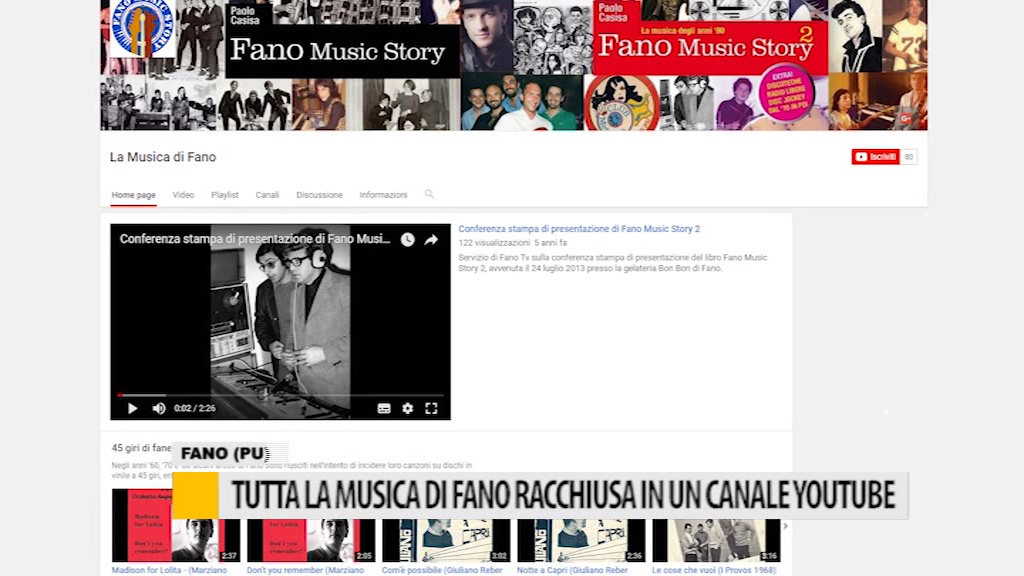Image resolution: width=1024 pixels, height=576 pixels.
Task: Open the Informazioni tab
Action: tap(383, 195)
